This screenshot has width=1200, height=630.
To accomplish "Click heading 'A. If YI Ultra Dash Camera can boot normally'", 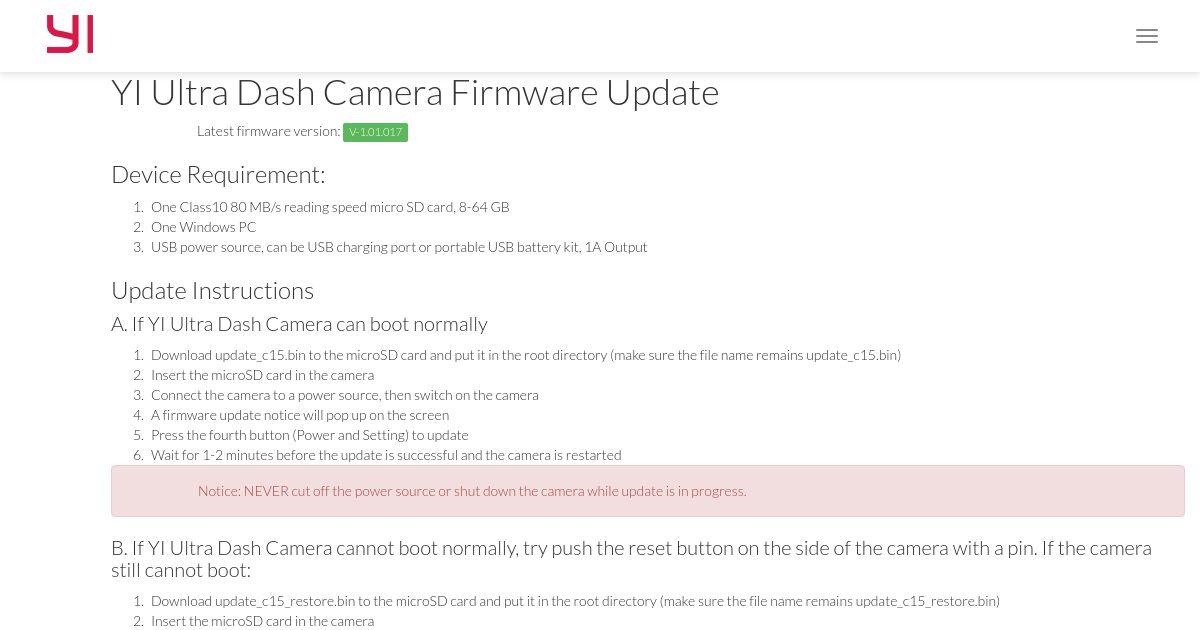I will [299, 324].
